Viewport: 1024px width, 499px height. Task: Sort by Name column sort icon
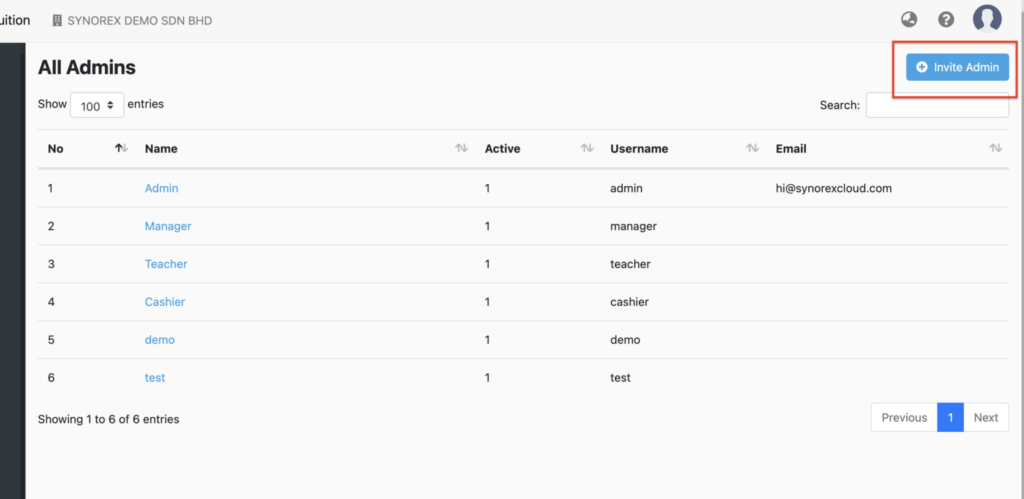tap(462, 148)
